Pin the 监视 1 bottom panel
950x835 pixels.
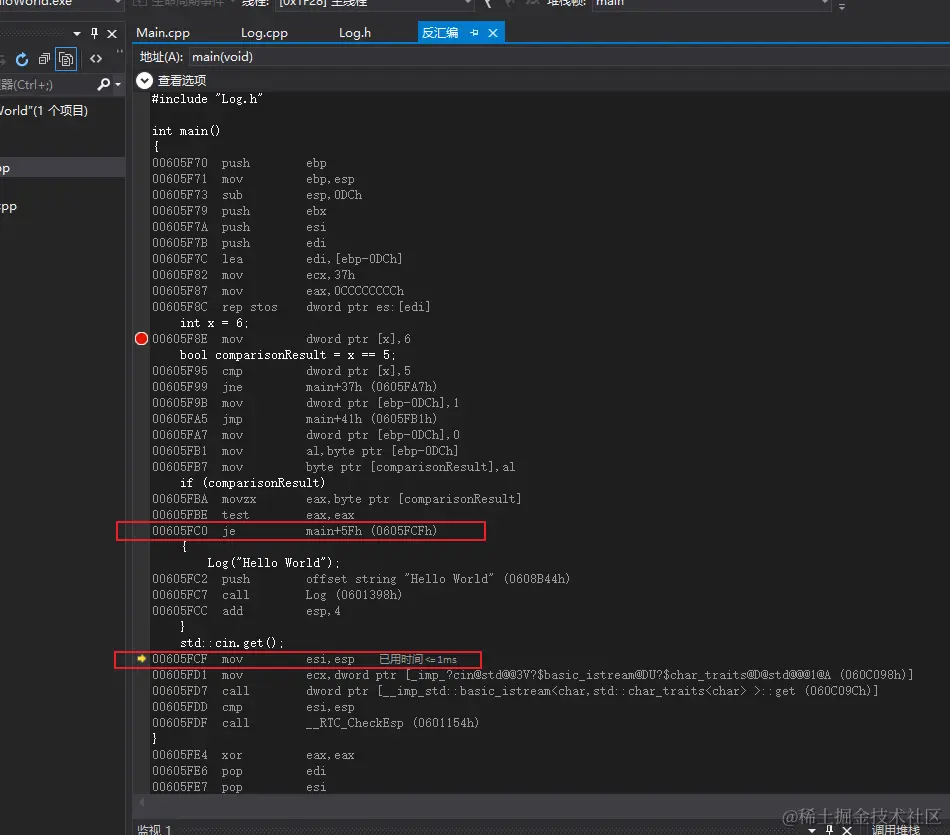[829, 829]
